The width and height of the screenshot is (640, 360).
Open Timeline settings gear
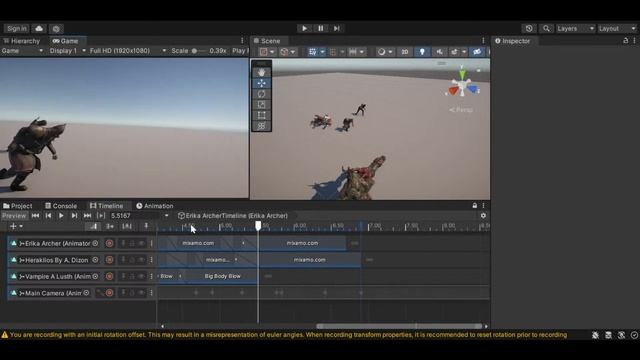[x=483, y=216]
